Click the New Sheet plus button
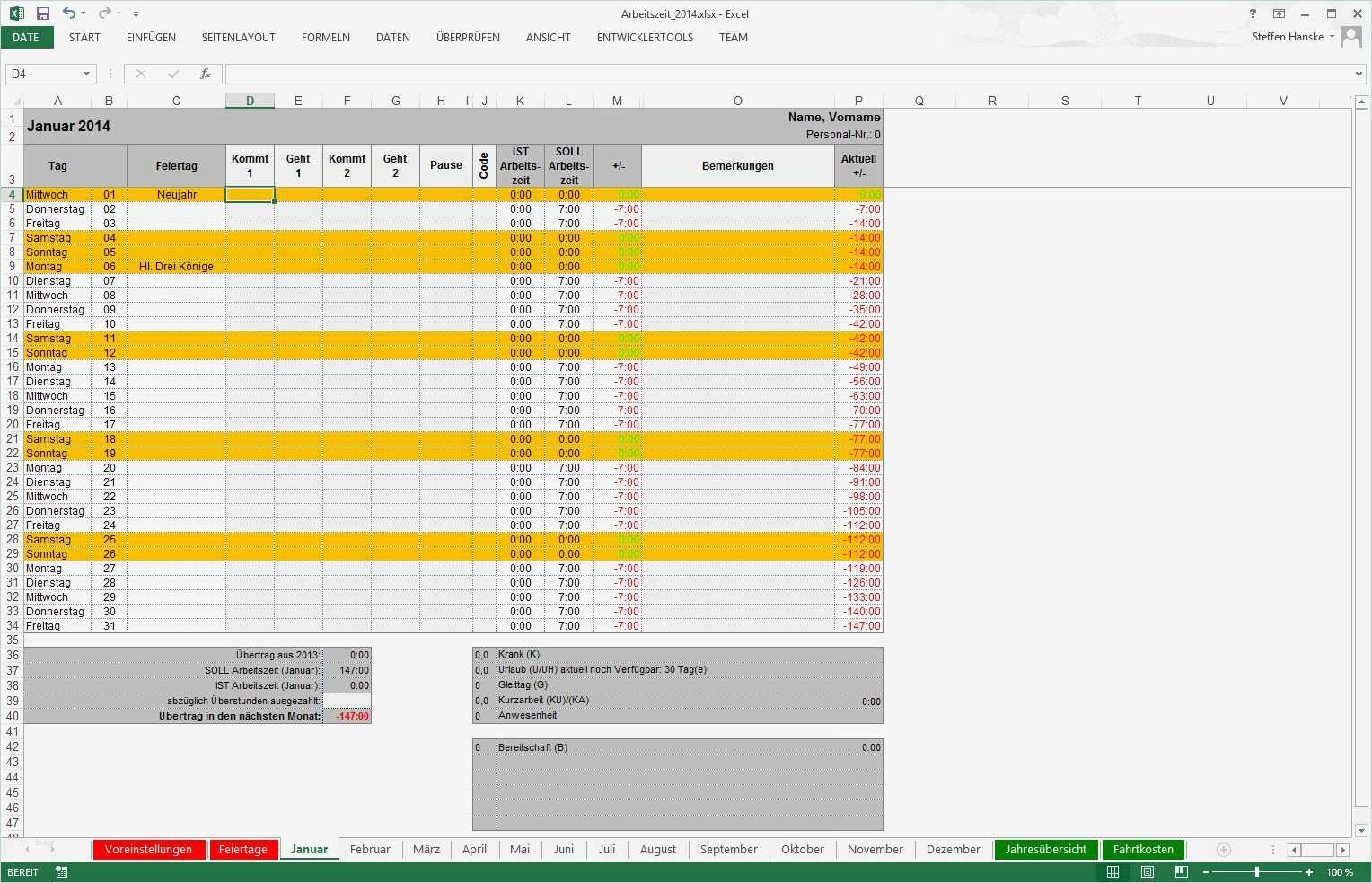Image resolution: width=1372 pixels, height=883 pixels. tap(1223, 849)
